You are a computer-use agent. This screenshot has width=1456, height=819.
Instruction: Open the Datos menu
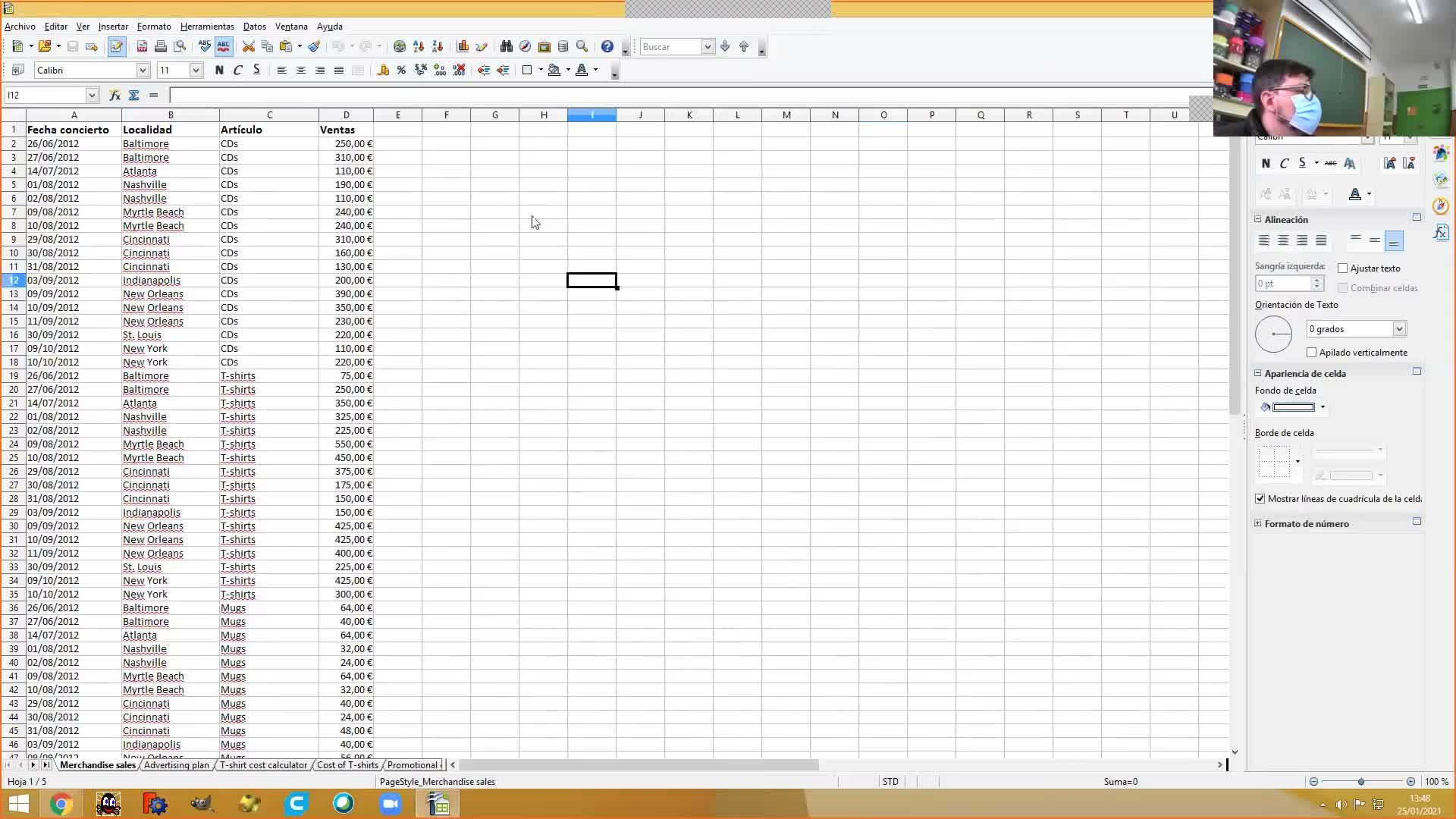pos(254,27)
